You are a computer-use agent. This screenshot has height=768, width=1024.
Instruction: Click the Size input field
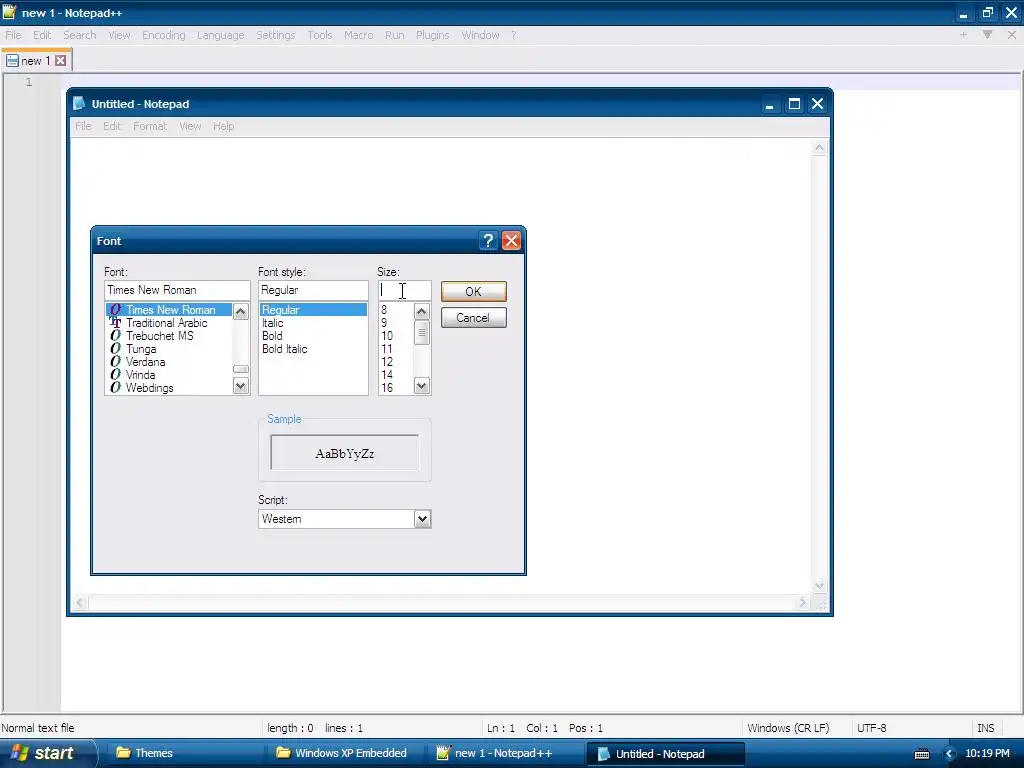pos(404,290)
